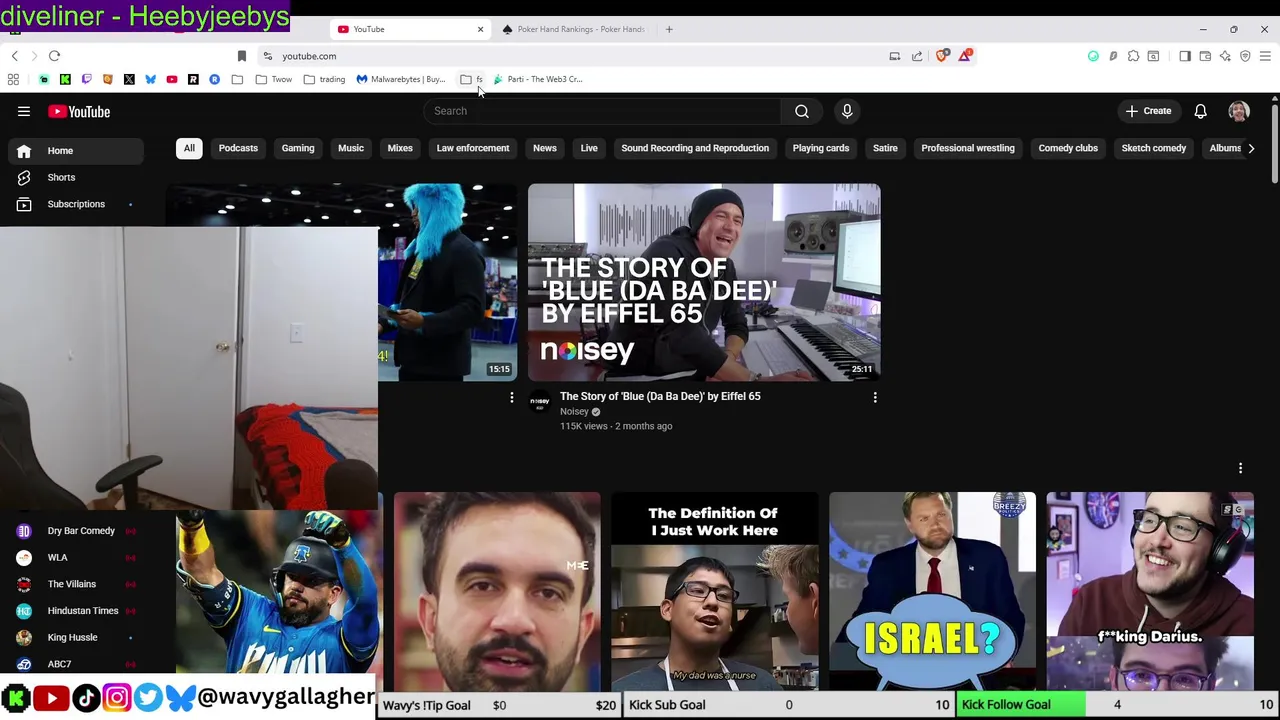Expand more category chips with right chevron
Image resolution: width=1280 pixels, height=720 pixels.
tap(1251, 148)
